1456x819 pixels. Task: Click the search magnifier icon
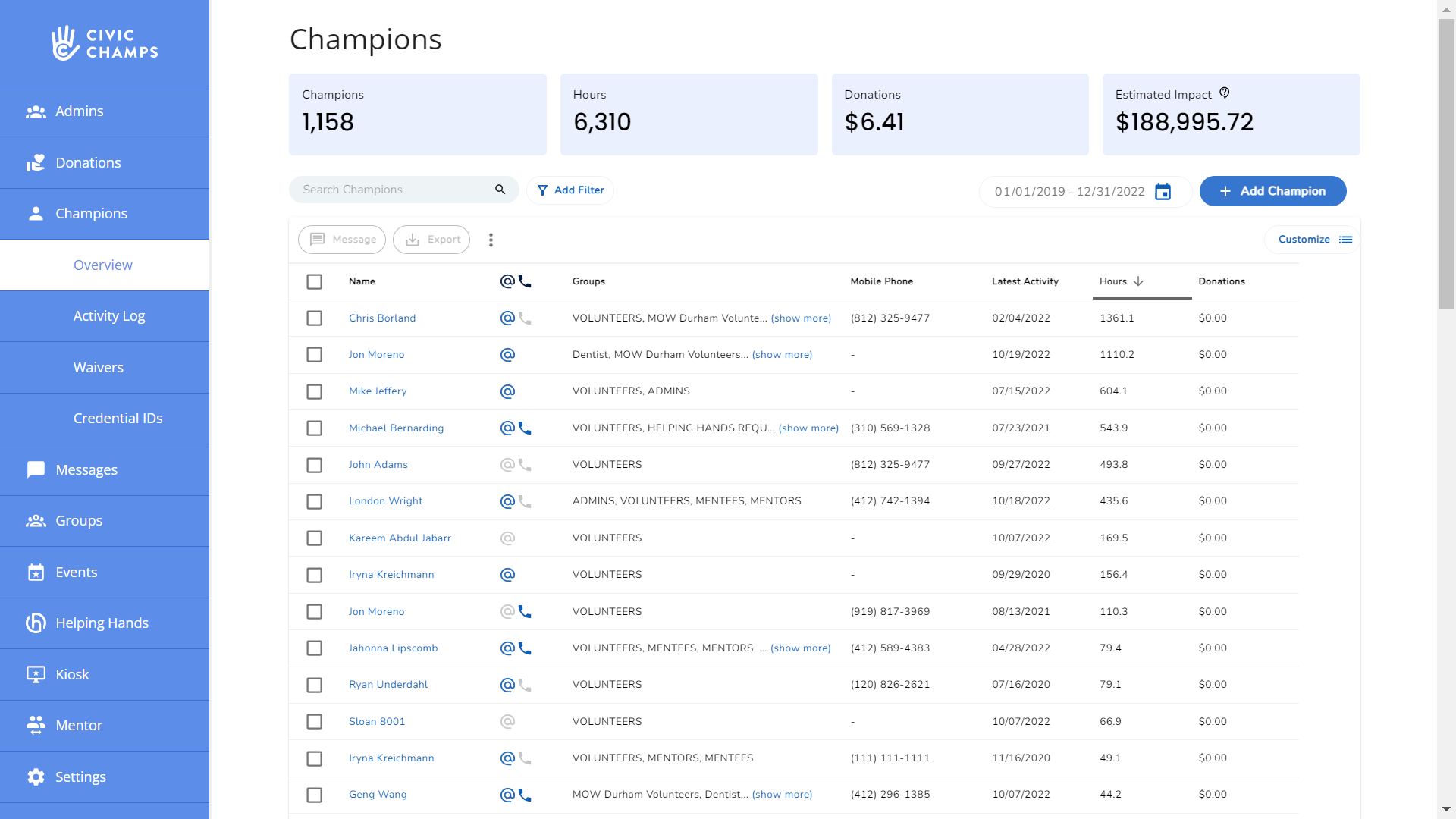click(500, 190)
